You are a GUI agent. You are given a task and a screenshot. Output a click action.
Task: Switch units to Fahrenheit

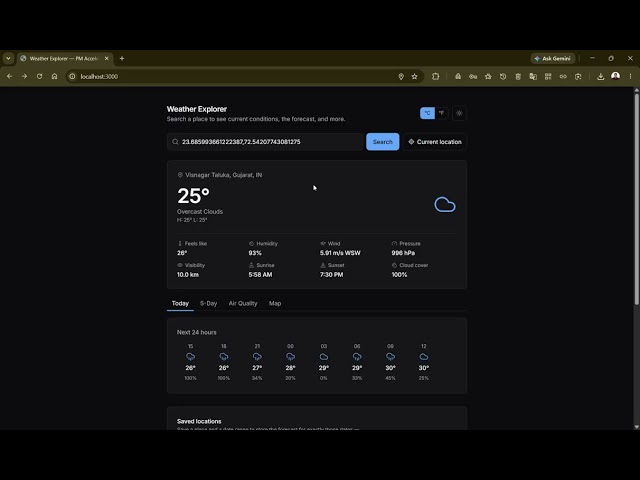[441, 113]
